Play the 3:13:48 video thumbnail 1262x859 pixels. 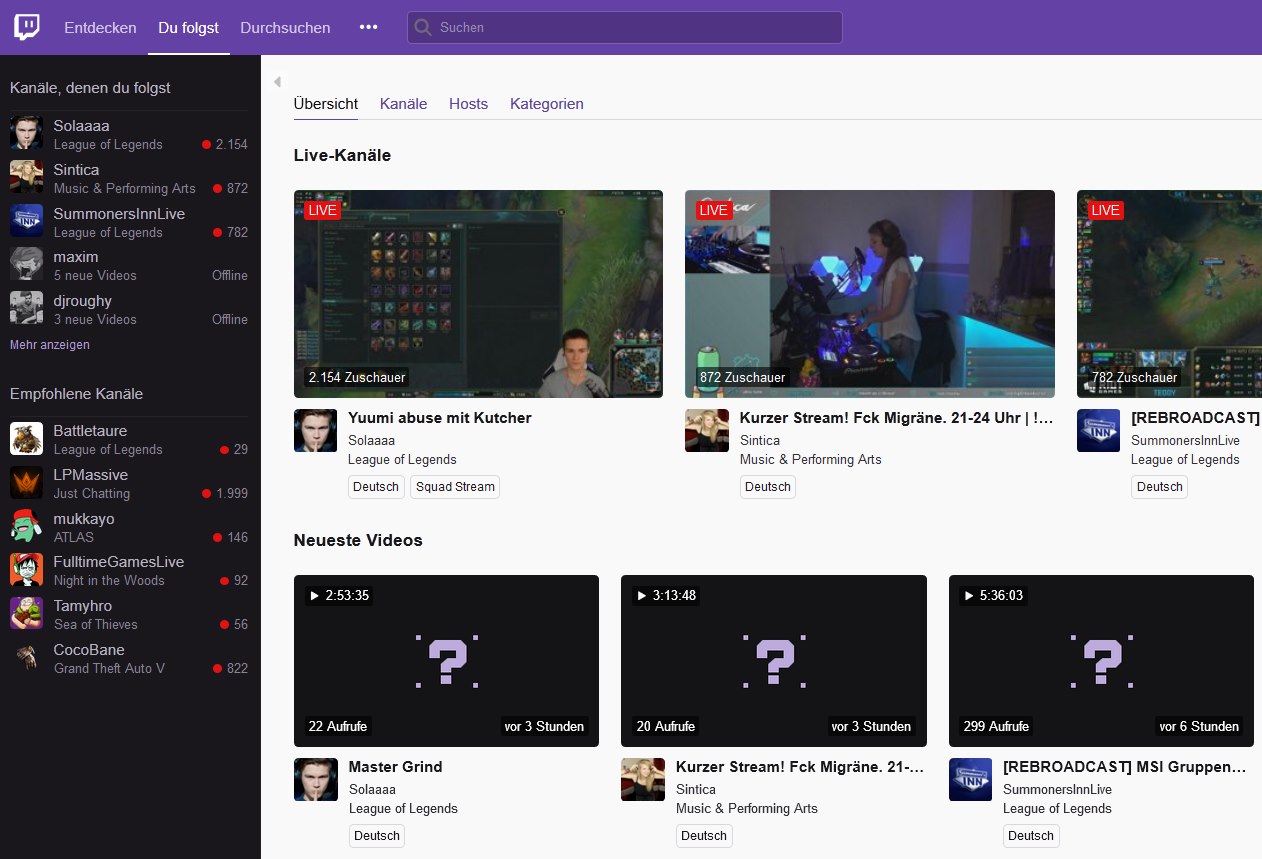774,661
